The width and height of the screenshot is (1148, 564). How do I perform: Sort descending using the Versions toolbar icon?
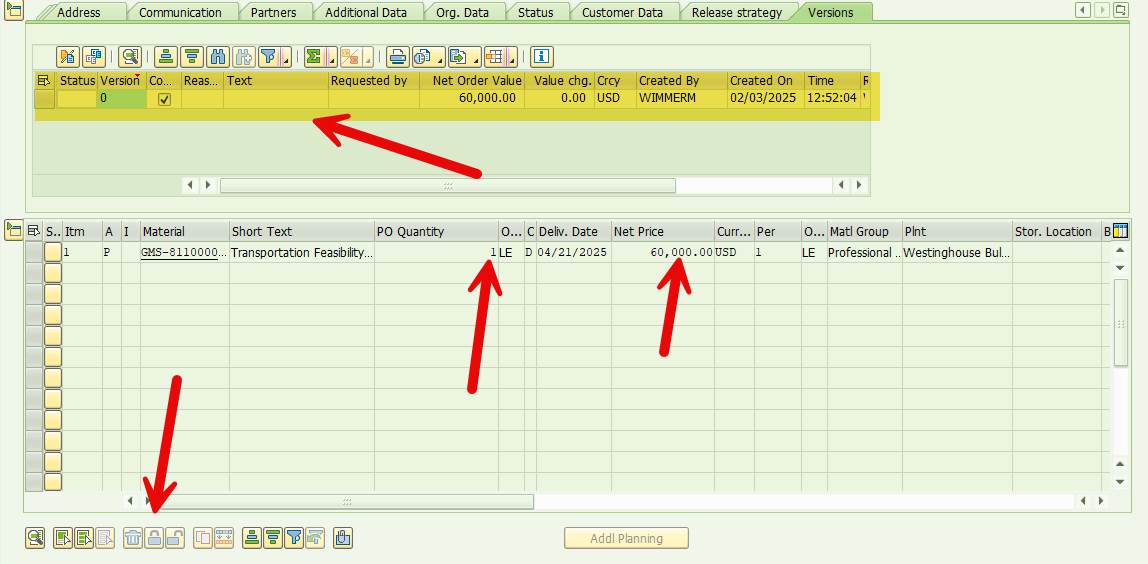(192, 56)
